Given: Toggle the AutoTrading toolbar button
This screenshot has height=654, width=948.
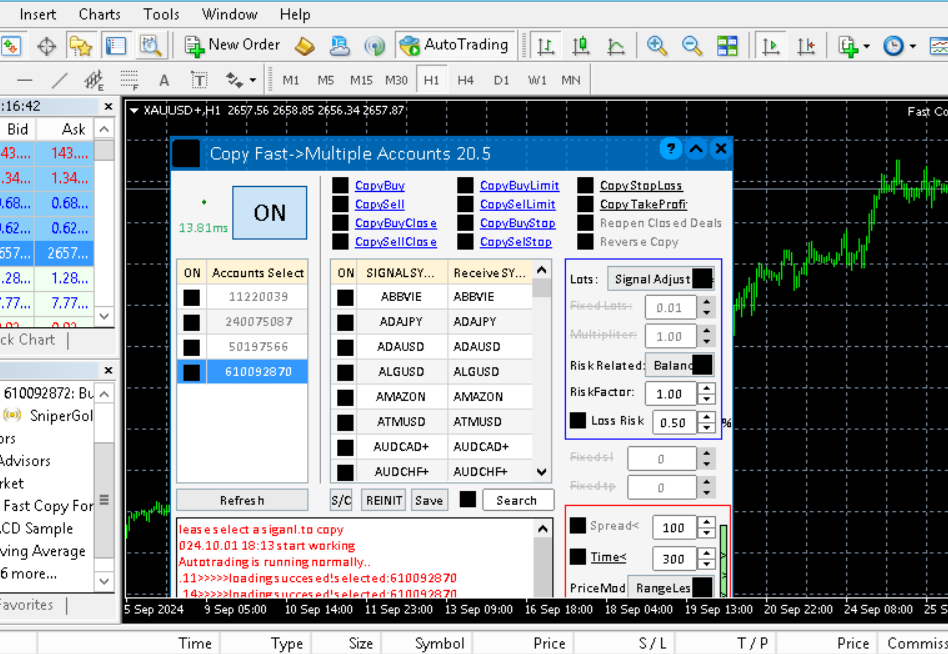Looking at the screenshot, I should point(455,45).
